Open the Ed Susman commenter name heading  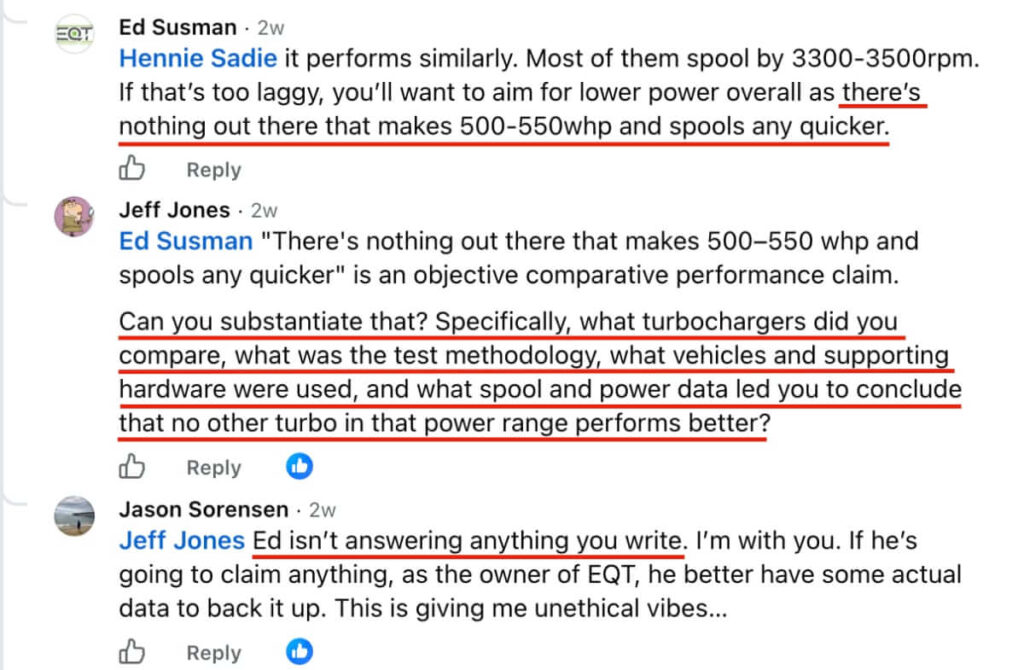click(x=178, y=27)
